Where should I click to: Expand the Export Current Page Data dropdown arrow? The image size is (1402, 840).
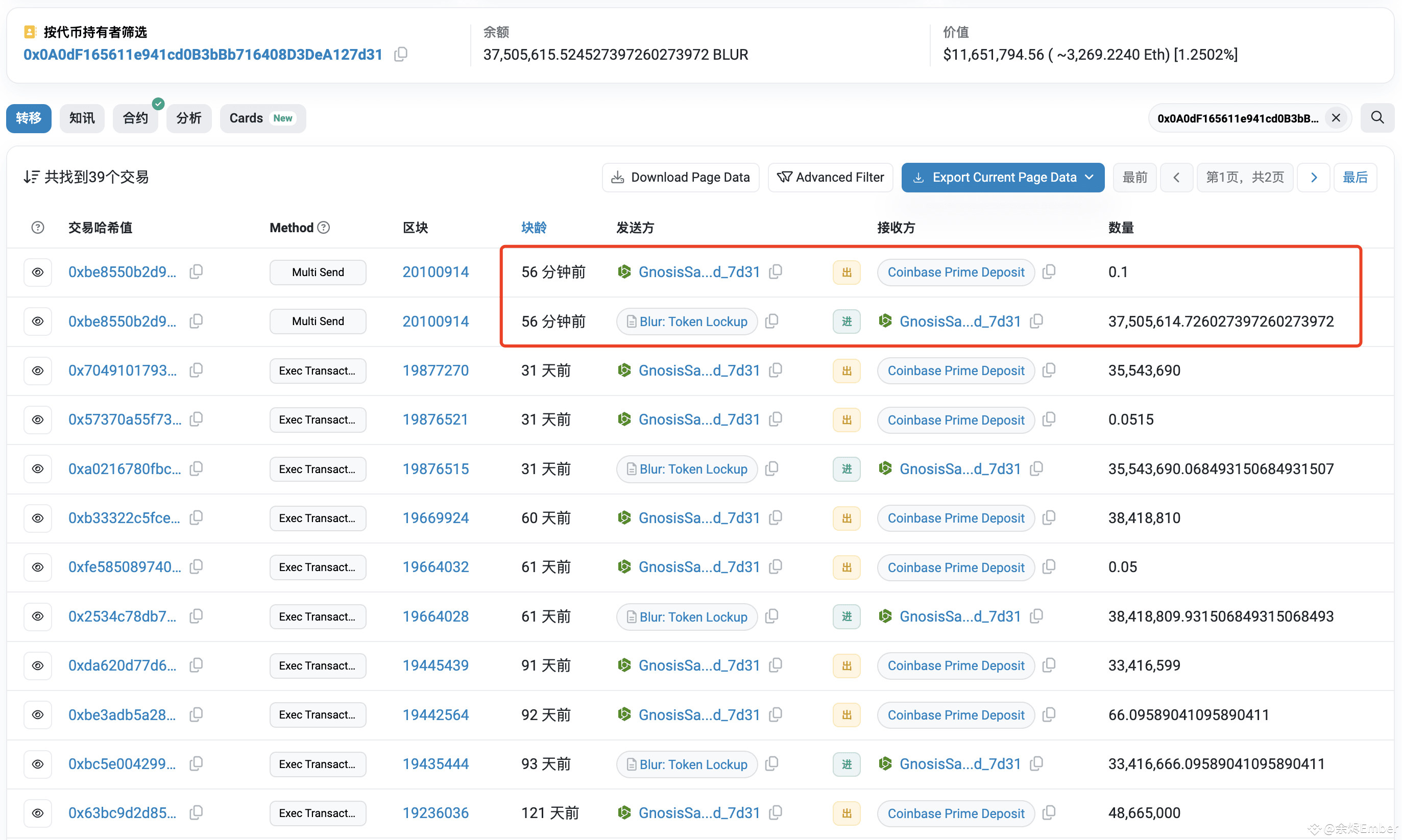pyautogui.click(x=1091, y=177)
